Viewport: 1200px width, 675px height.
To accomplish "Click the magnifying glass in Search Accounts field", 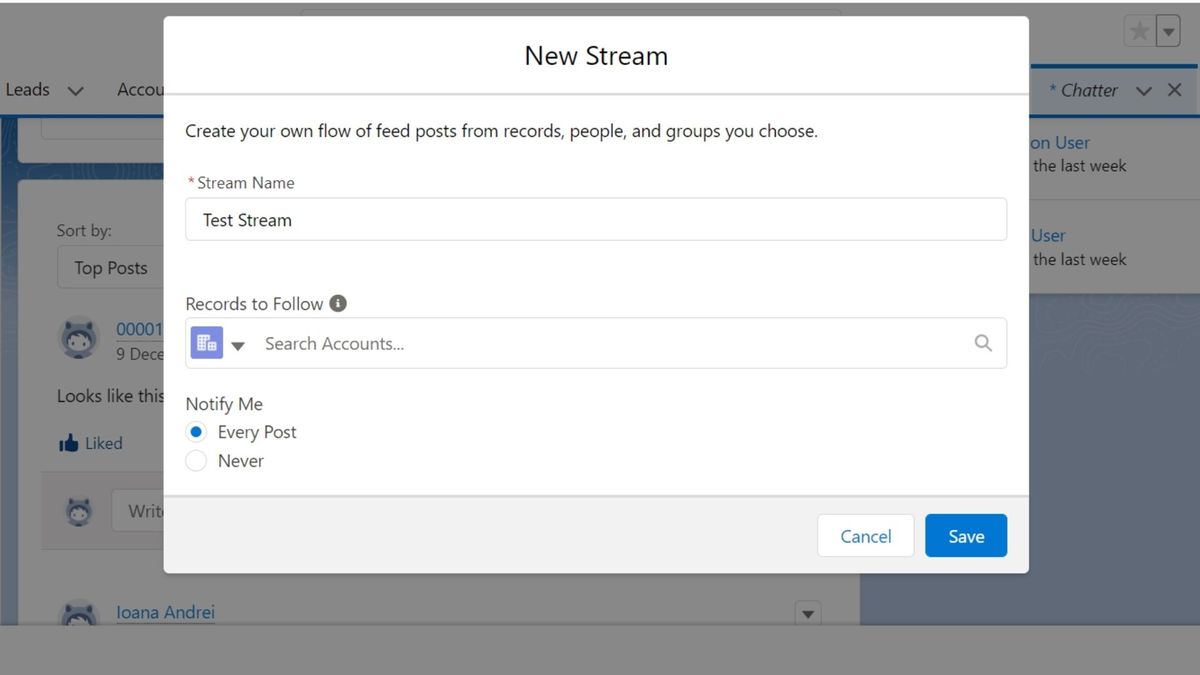I will click(983, 342).
